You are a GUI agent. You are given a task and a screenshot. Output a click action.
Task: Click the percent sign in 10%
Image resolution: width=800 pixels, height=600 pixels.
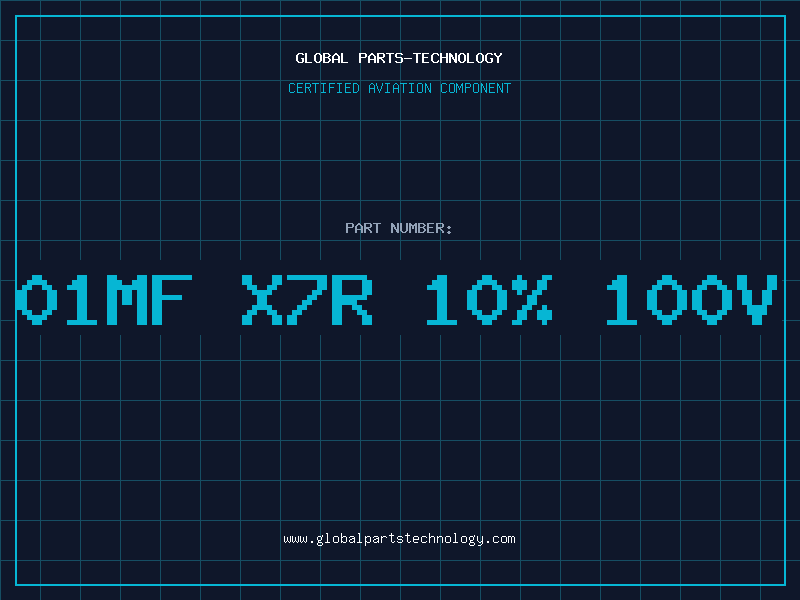pos(532,300)
